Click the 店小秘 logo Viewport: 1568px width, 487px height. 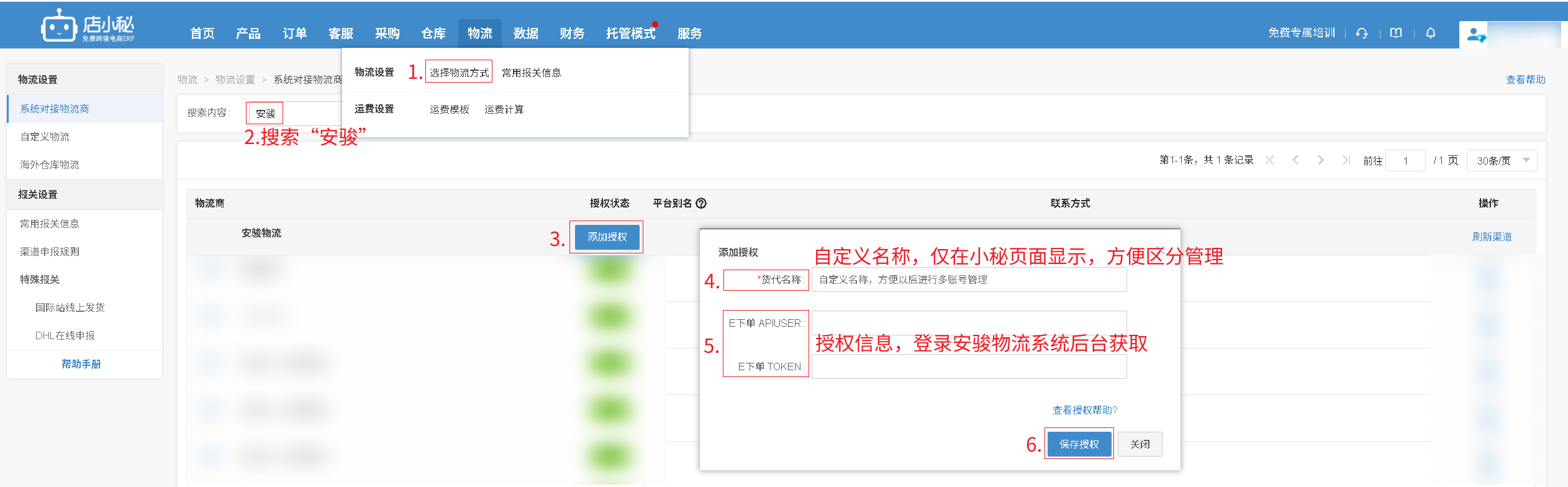[x=88, y=26]
